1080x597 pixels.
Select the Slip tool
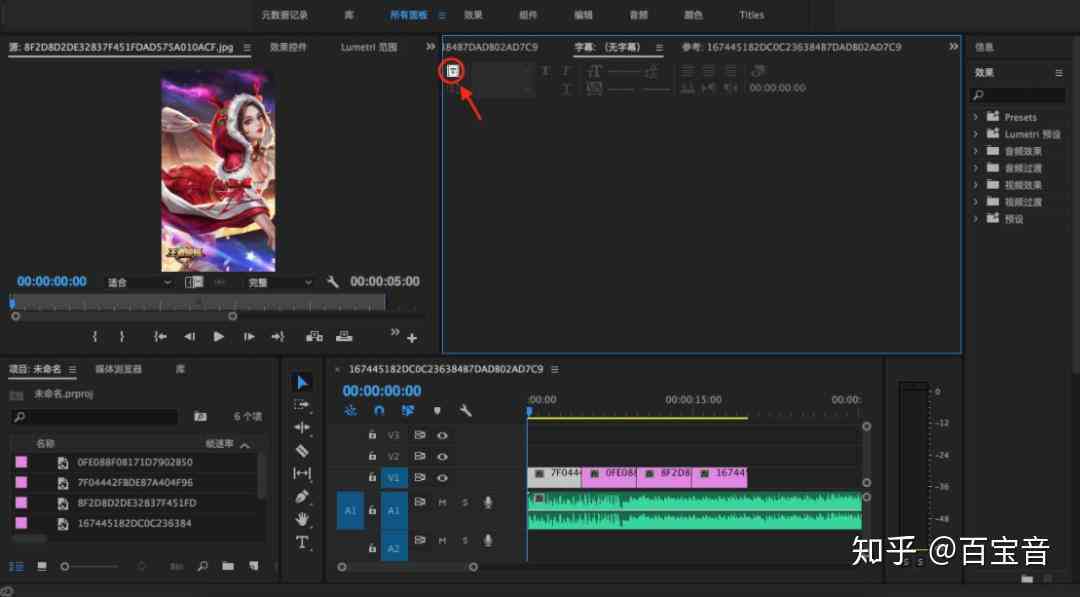(x=302, y=474)
